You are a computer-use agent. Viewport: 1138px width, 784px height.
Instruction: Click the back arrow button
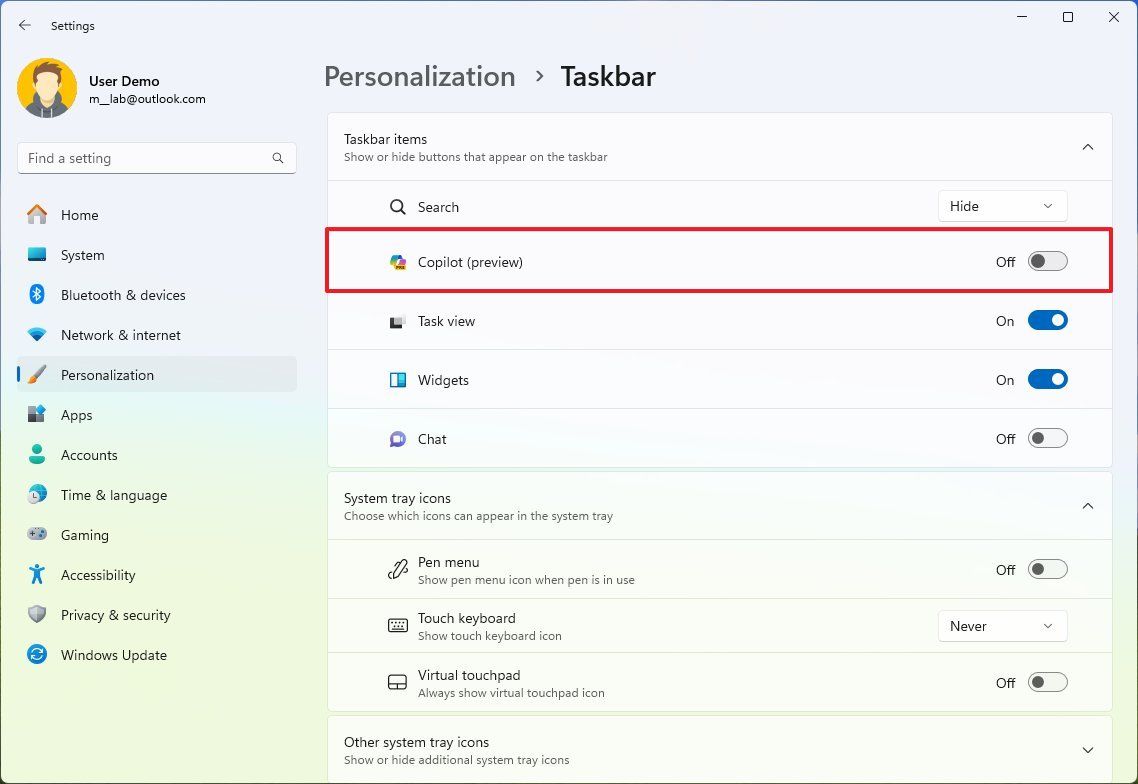pos(25,25)
